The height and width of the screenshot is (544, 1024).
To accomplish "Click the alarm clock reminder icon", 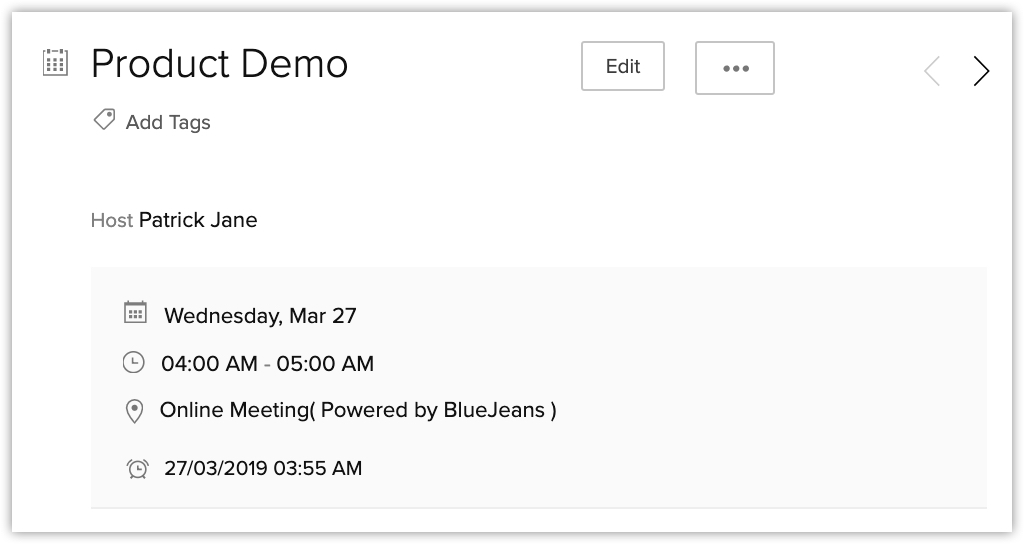I will point(138,468).
